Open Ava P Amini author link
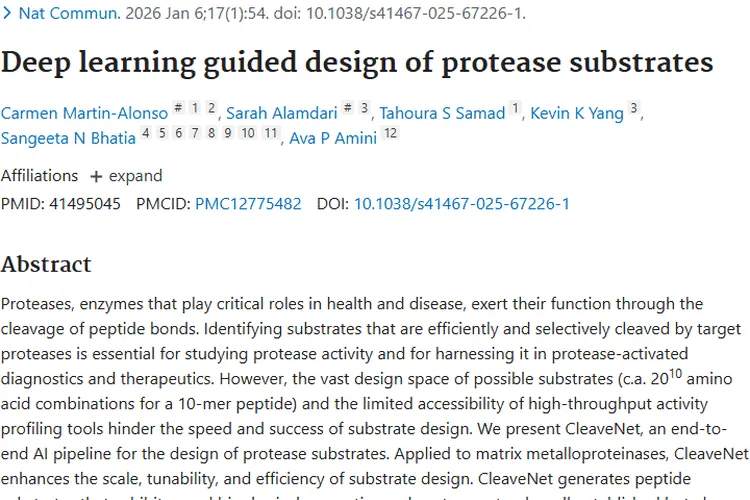Viewport: 750px width, 500px height. (334, 138)
